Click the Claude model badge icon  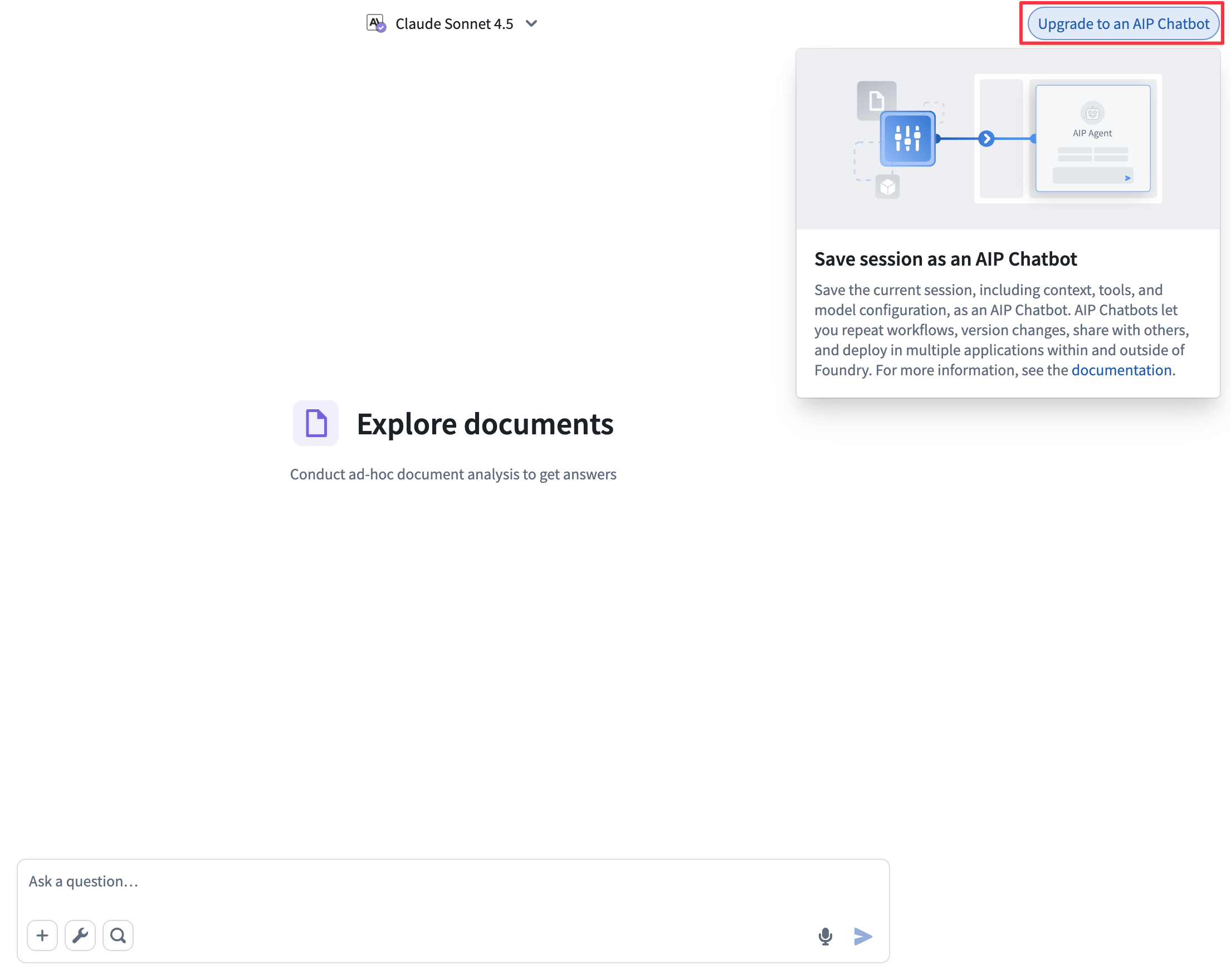[x=375, y=23]
